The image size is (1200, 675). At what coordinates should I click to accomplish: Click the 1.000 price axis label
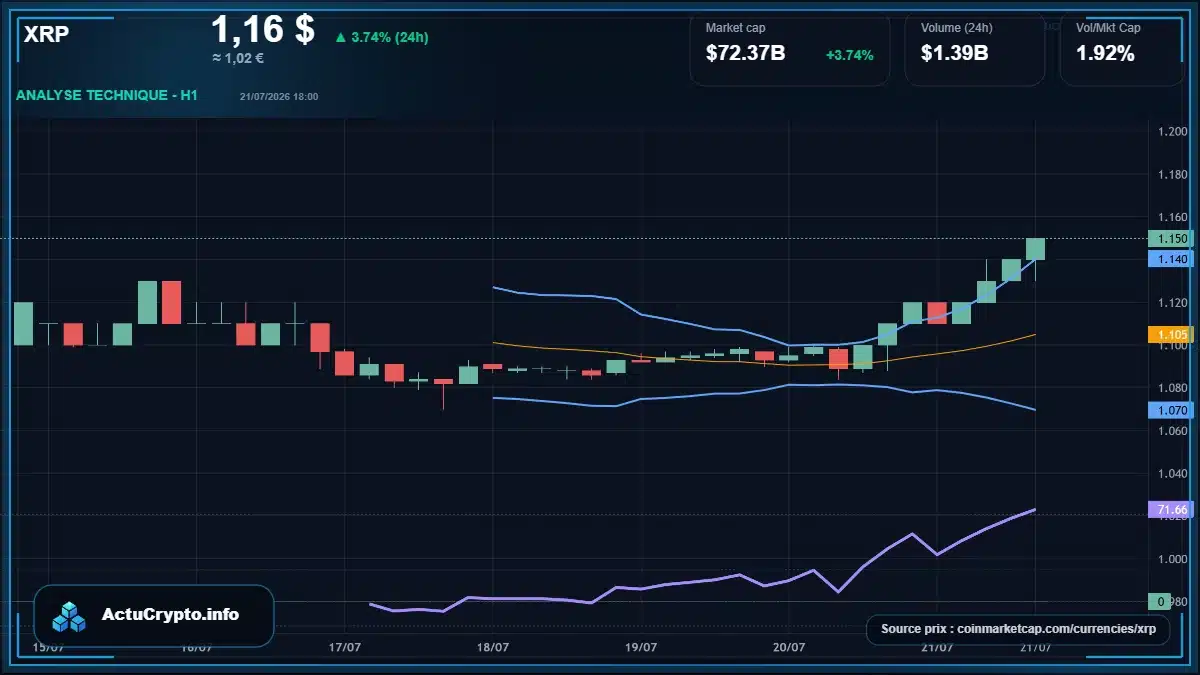[x=1172, y=559]
